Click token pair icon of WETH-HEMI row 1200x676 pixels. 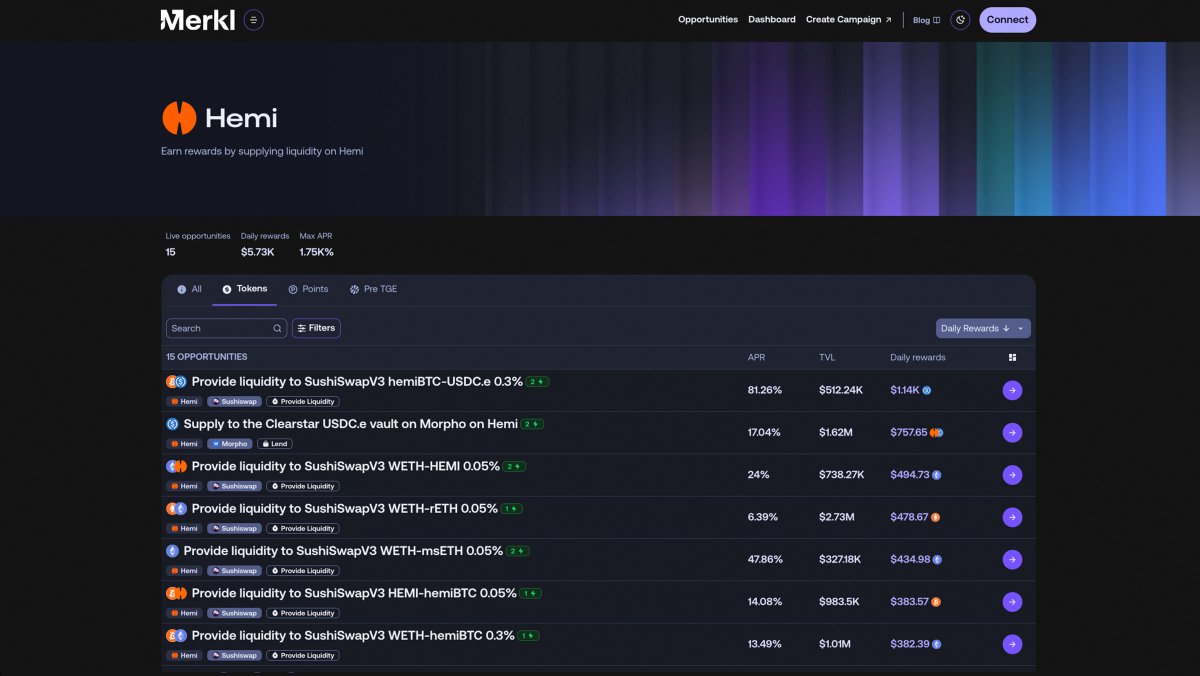(176, 466)
